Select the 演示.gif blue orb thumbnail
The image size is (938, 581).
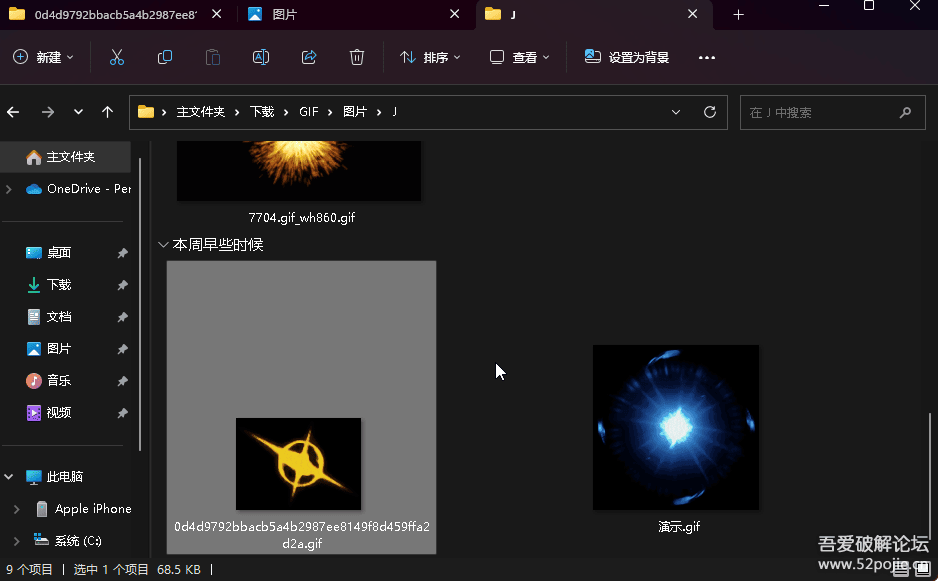(x=676, y=427)
